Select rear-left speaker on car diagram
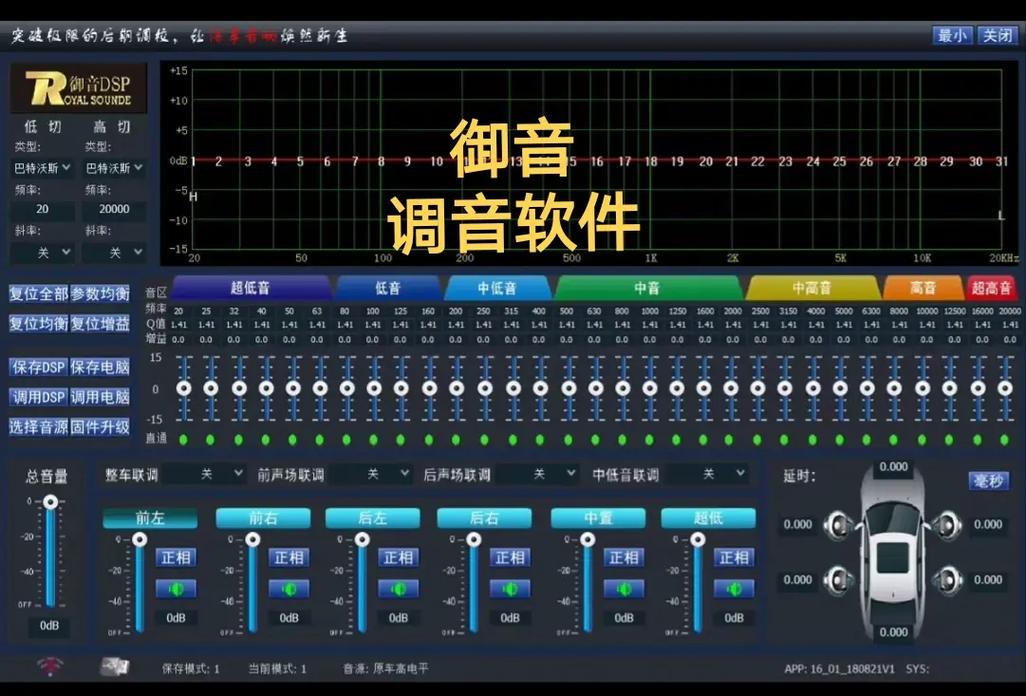Viewport: 1026px width, 696px height. point(838,580)
